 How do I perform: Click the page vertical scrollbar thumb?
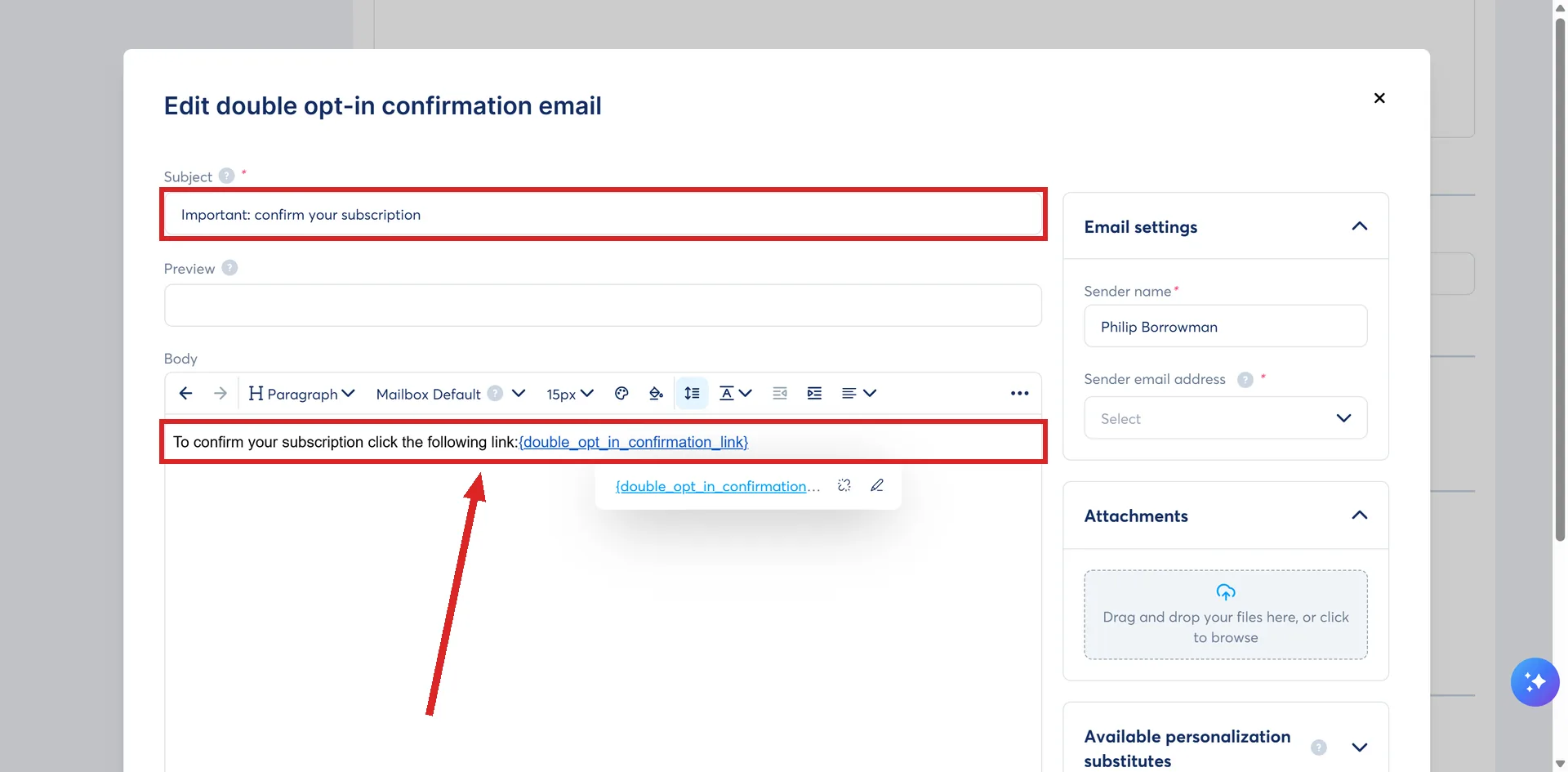click(x=1560, y=279)
